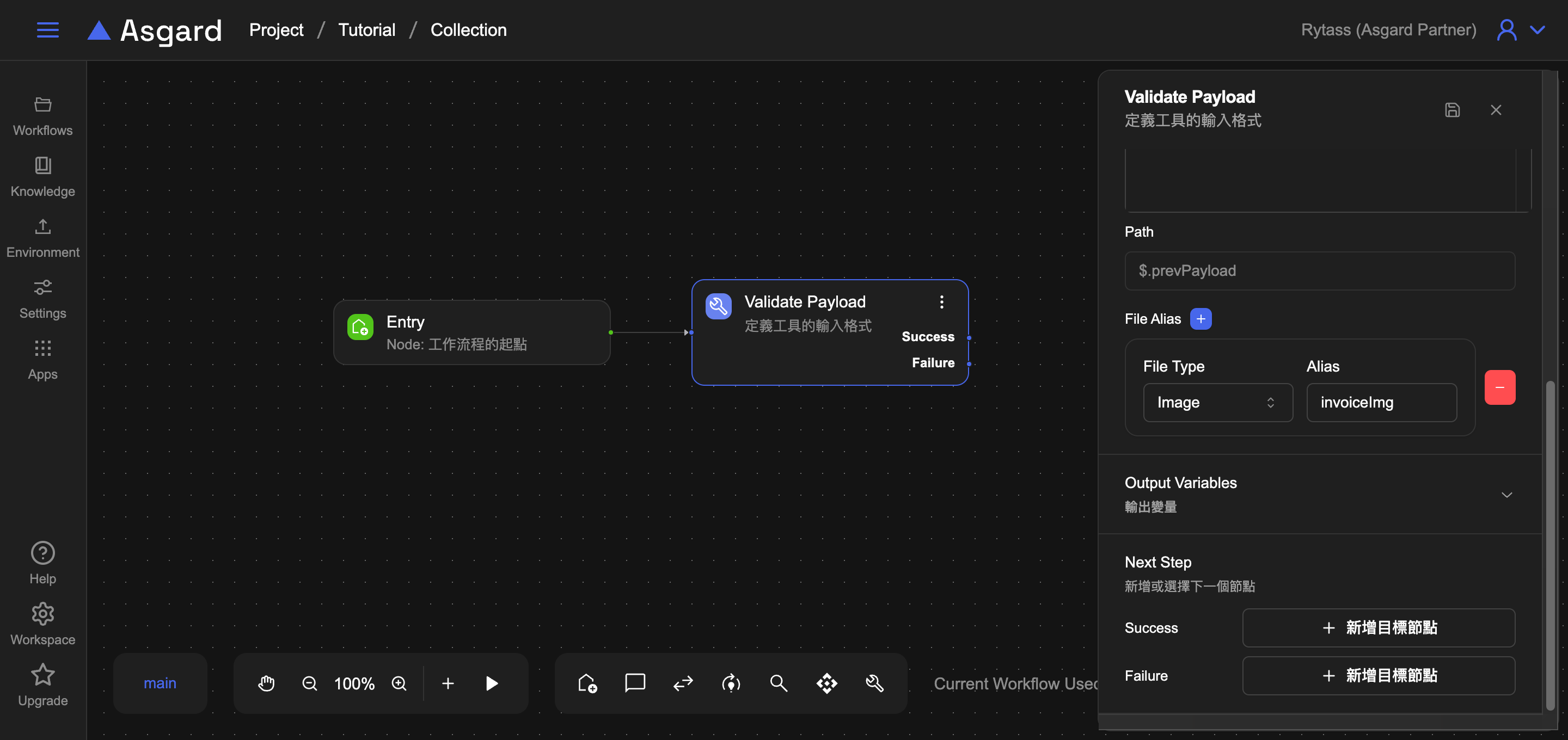Viewport: 1568px width, 740px height.
Task: Click the hand pan tool icon
Action: (266, 683)
